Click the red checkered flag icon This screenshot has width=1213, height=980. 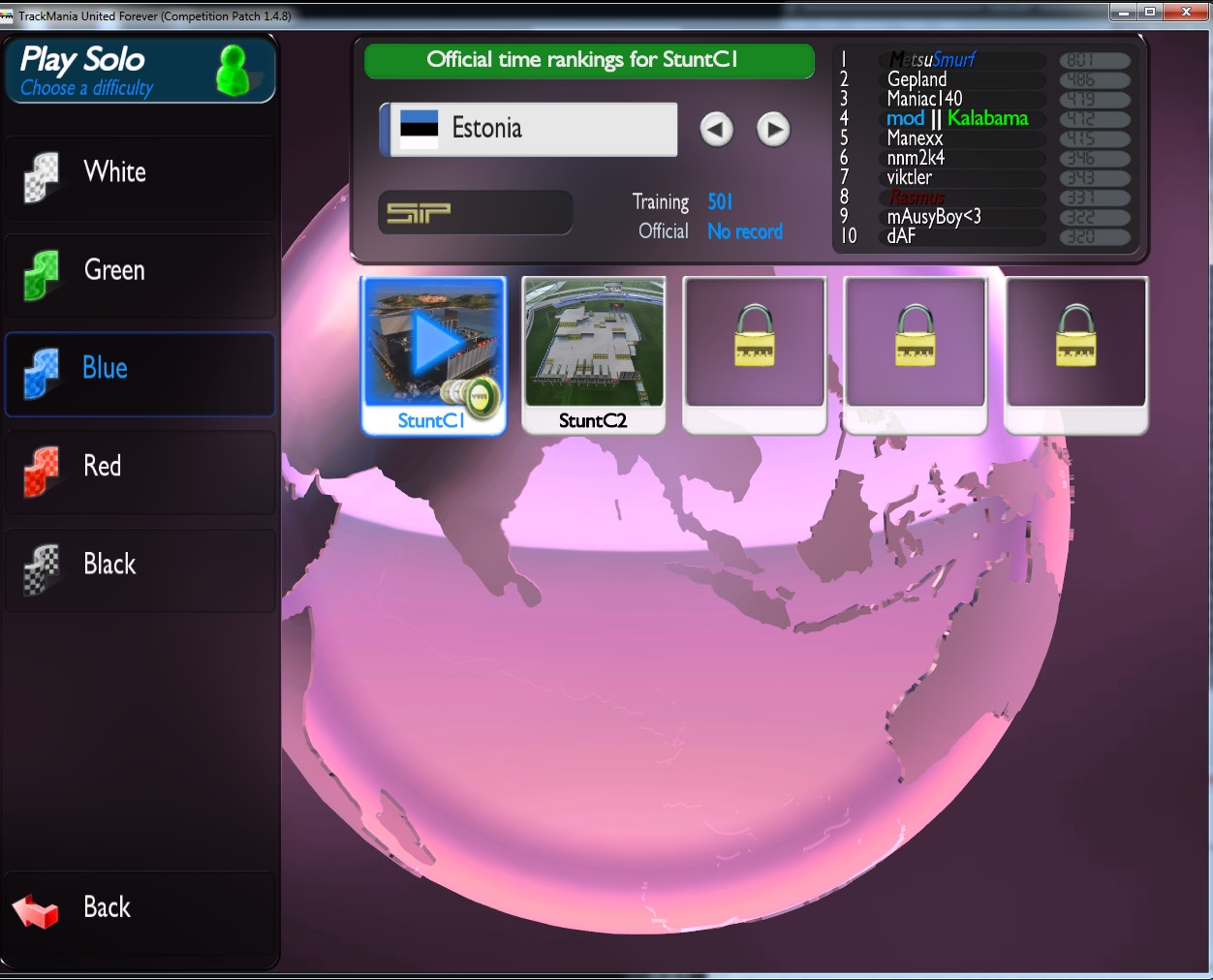coord(42,471)
